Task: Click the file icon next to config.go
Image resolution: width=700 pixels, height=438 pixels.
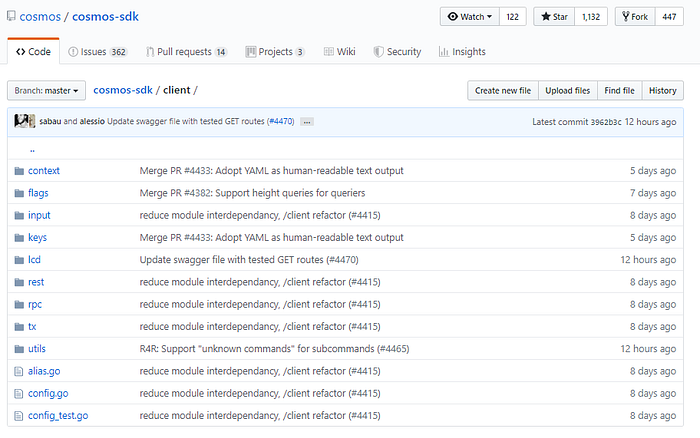Action: click(x=18, y=394)
